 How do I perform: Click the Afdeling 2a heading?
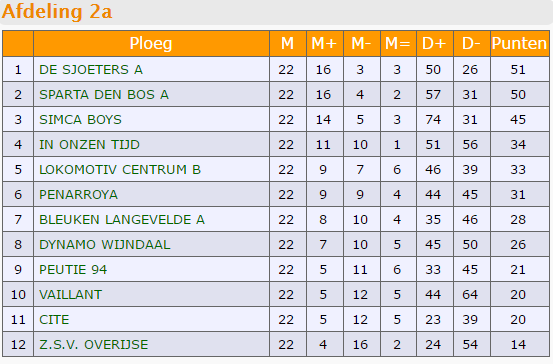click(57, 11)
